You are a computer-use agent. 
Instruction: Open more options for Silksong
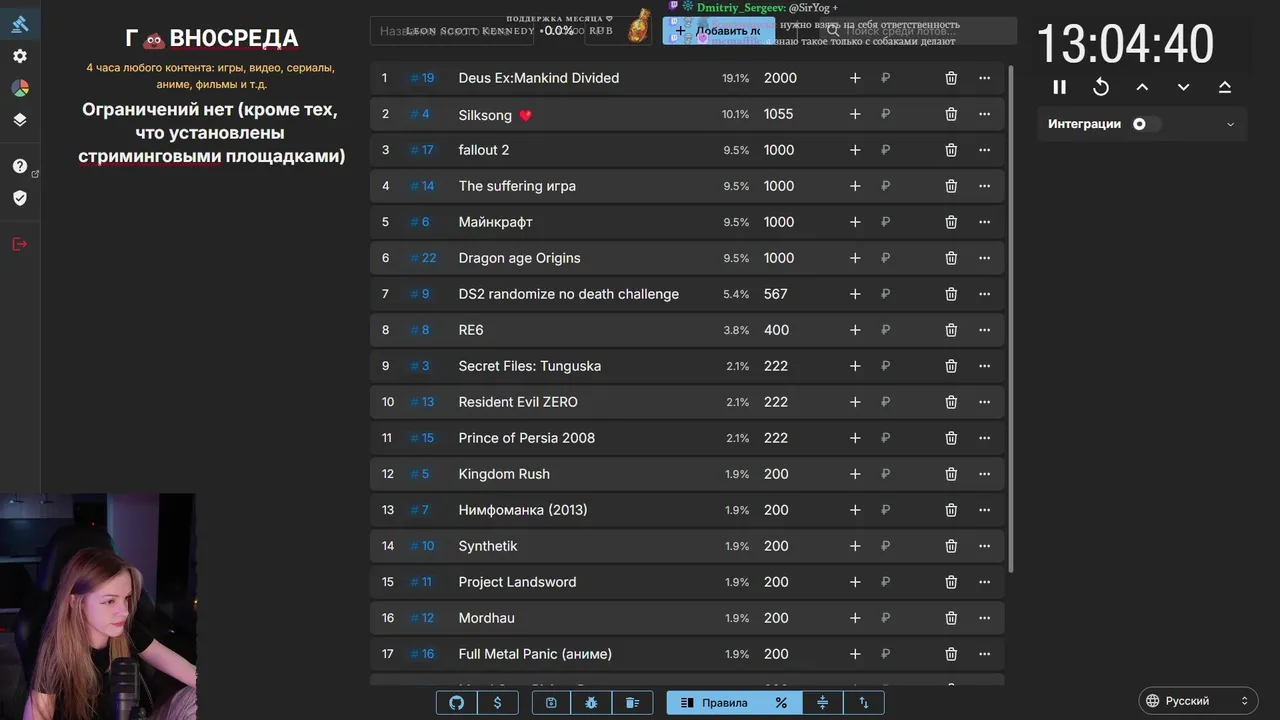[x=985, y=114]
